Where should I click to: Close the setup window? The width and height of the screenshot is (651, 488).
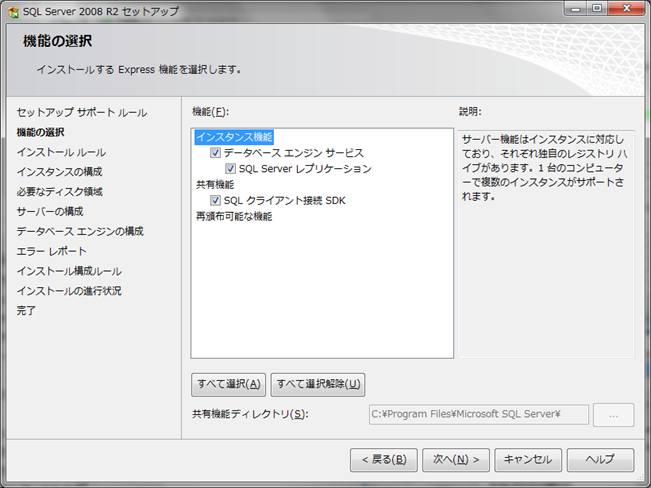tap(627, 8)
